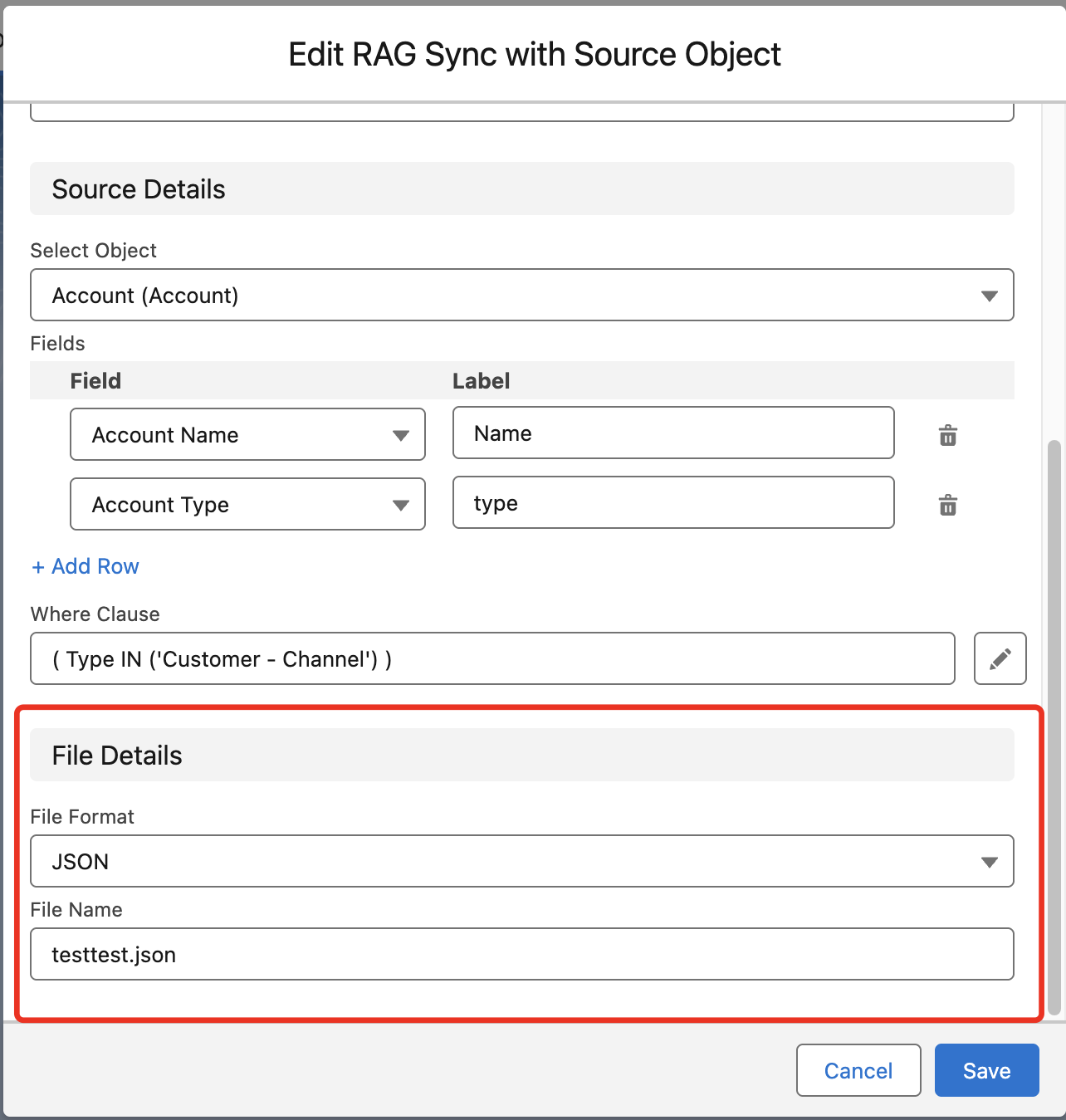The image size is (1066, 1120).
Task: Edit Where Clause with pencil icon
Action: click(1000, 658)
